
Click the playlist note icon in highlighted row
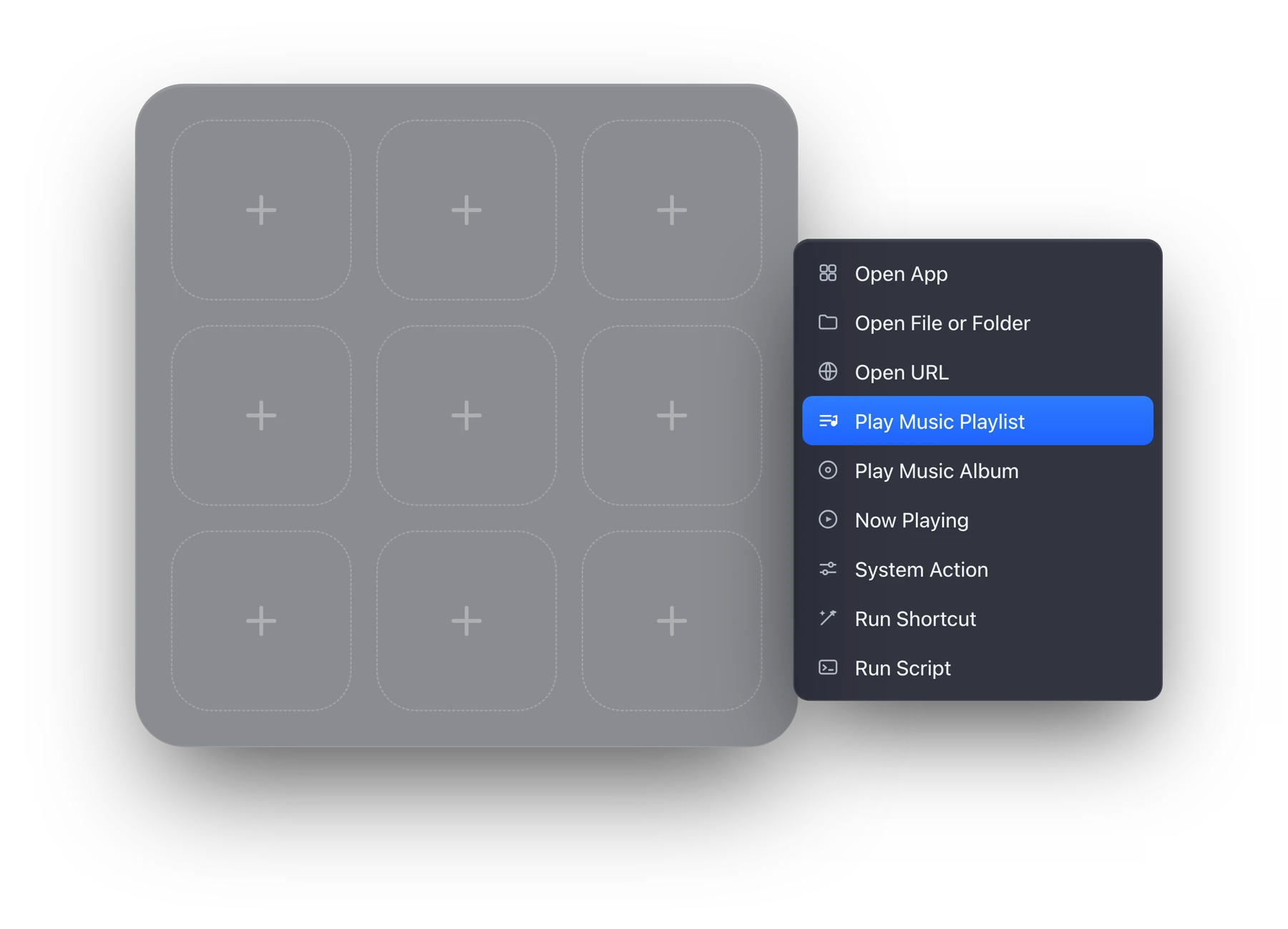tap(828, 421)
